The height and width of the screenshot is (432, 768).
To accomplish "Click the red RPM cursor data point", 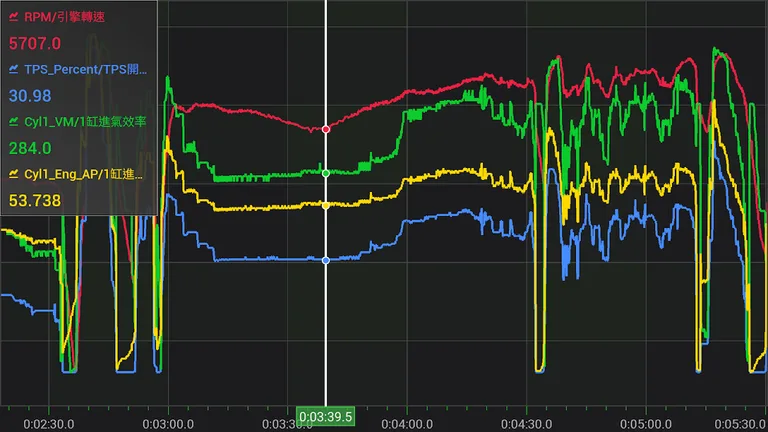I will [326, 129].
